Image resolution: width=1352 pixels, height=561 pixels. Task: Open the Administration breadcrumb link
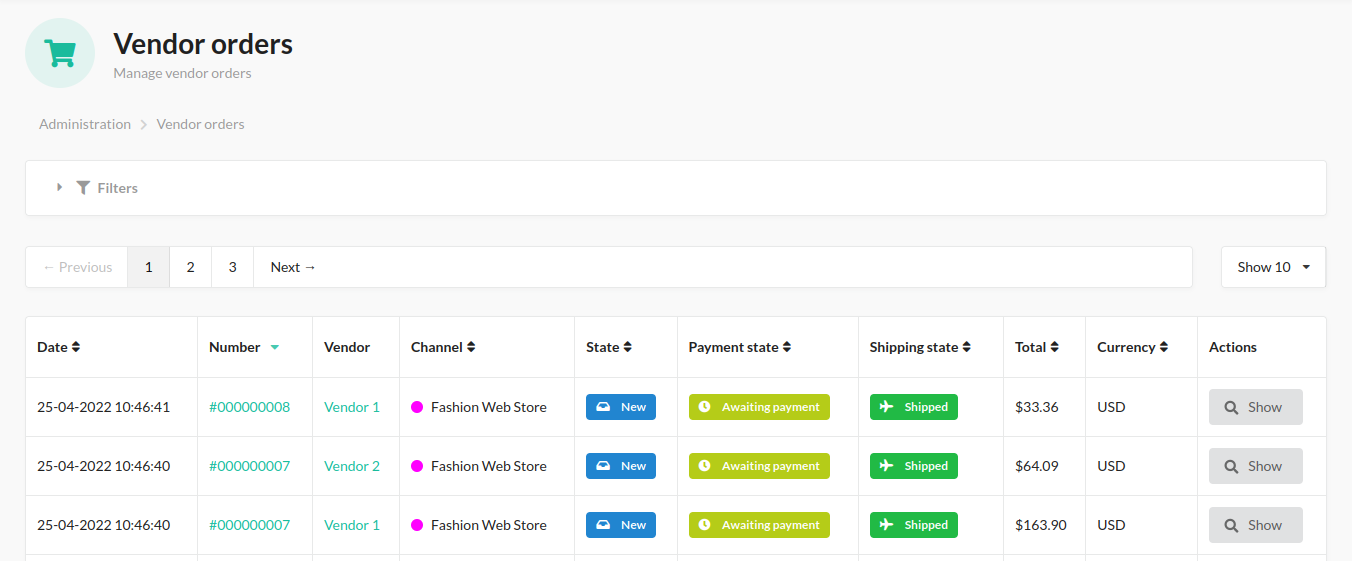(x=85, y=124)
